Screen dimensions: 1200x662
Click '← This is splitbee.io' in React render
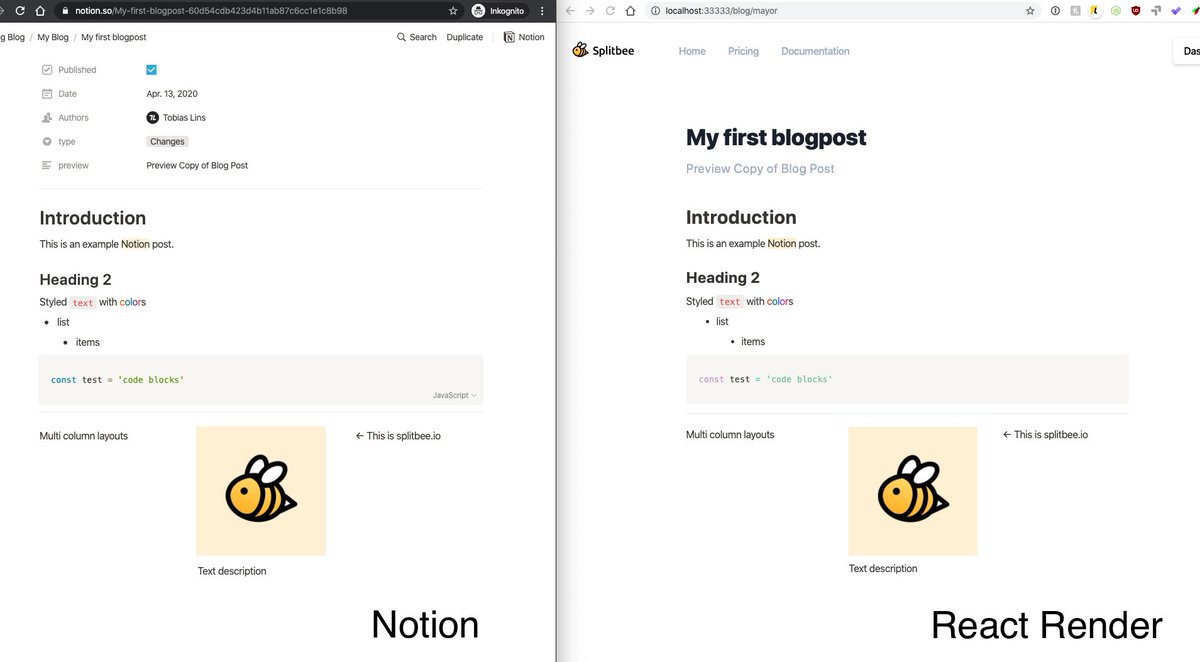point(1045,435)
